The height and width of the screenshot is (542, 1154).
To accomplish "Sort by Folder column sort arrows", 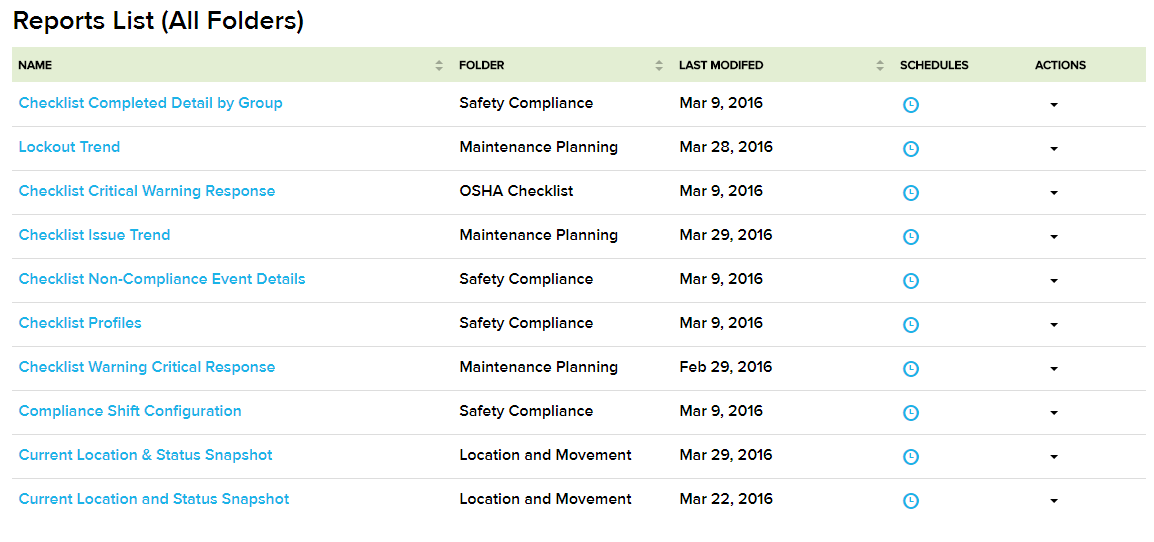I will click(659, 66).
